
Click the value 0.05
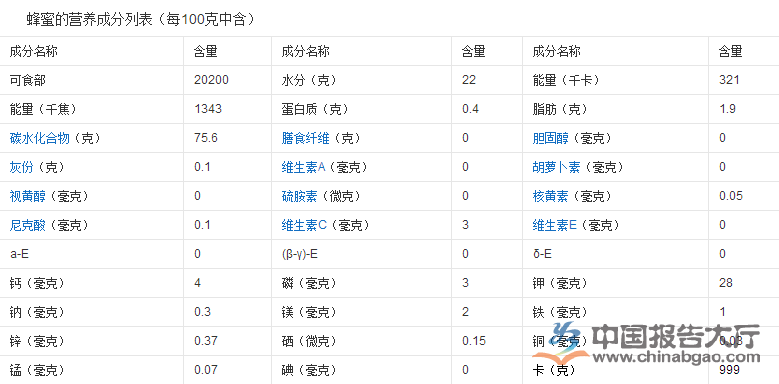tap(731, 196)
